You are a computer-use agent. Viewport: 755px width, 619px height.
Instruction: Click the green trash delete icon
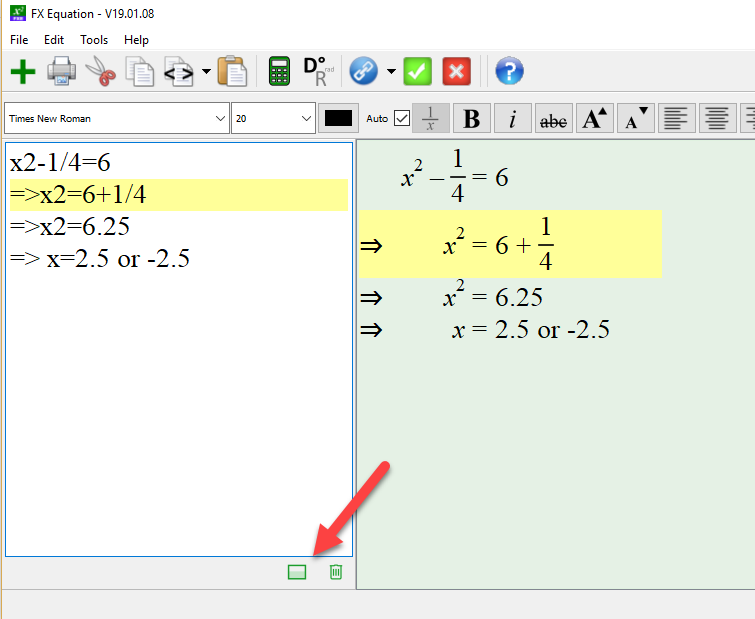click(x=336, y=572)
